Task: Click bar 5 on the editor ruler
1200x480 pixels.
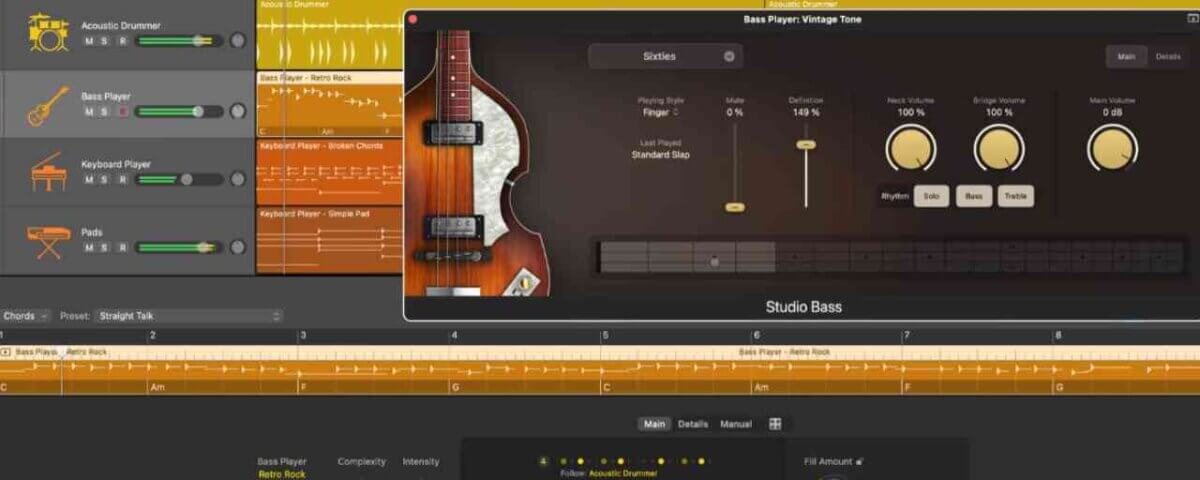Action: (604, 336)
